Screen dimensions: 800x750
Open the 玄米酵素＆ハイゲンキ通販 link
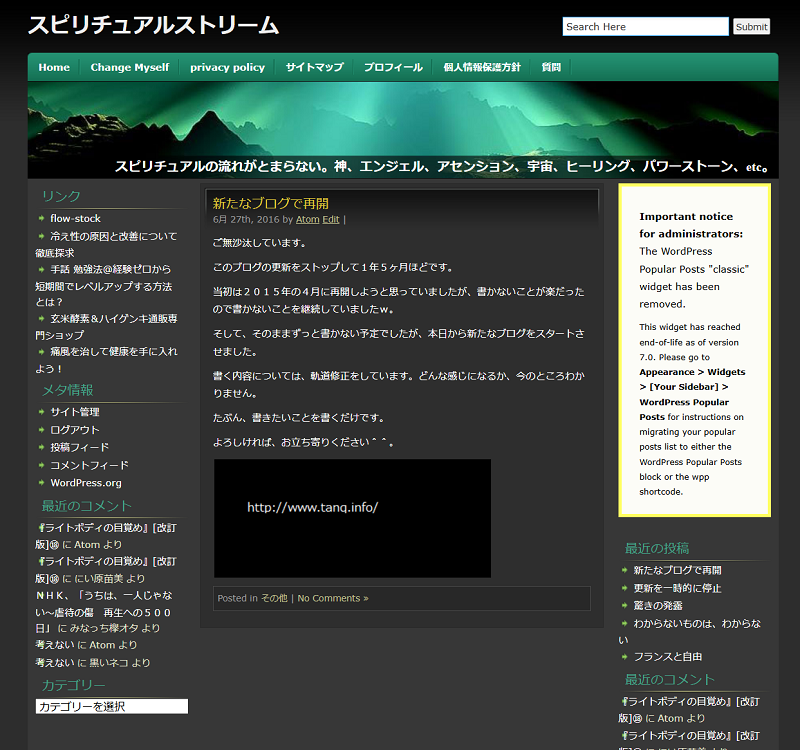click(106, 327)
